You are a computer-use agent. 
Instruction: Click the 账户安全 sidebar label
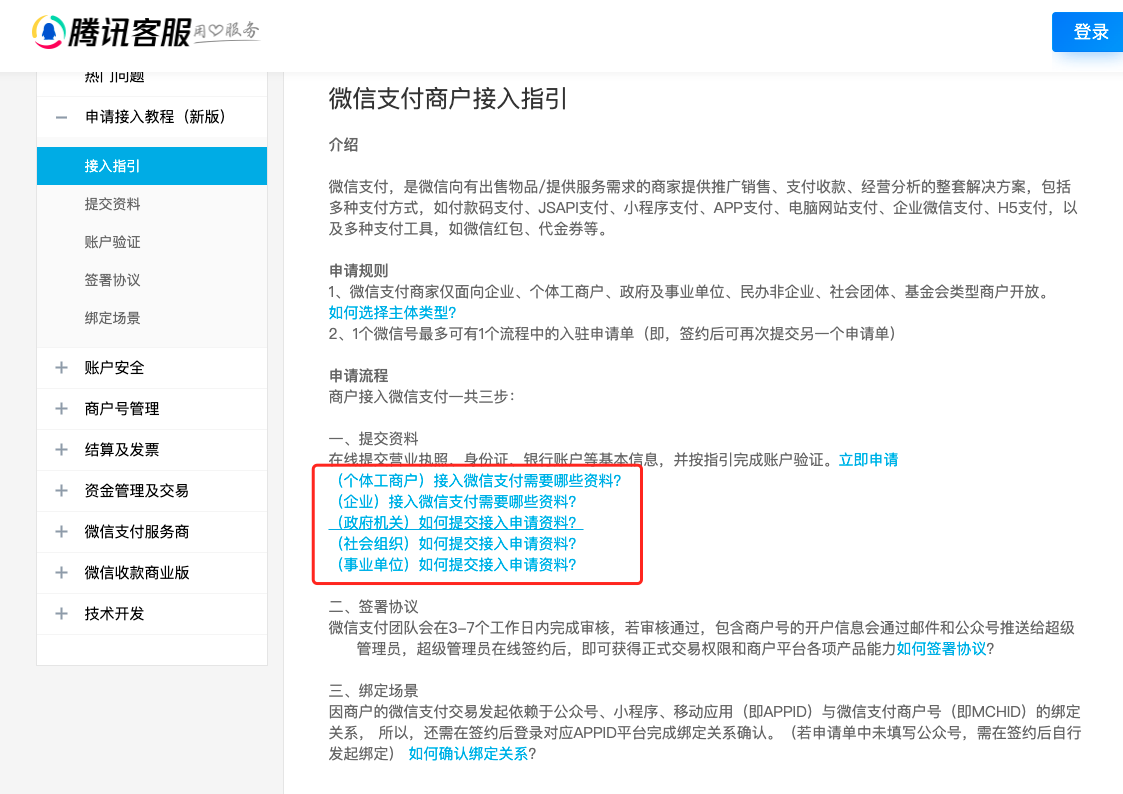pos(115,368)
